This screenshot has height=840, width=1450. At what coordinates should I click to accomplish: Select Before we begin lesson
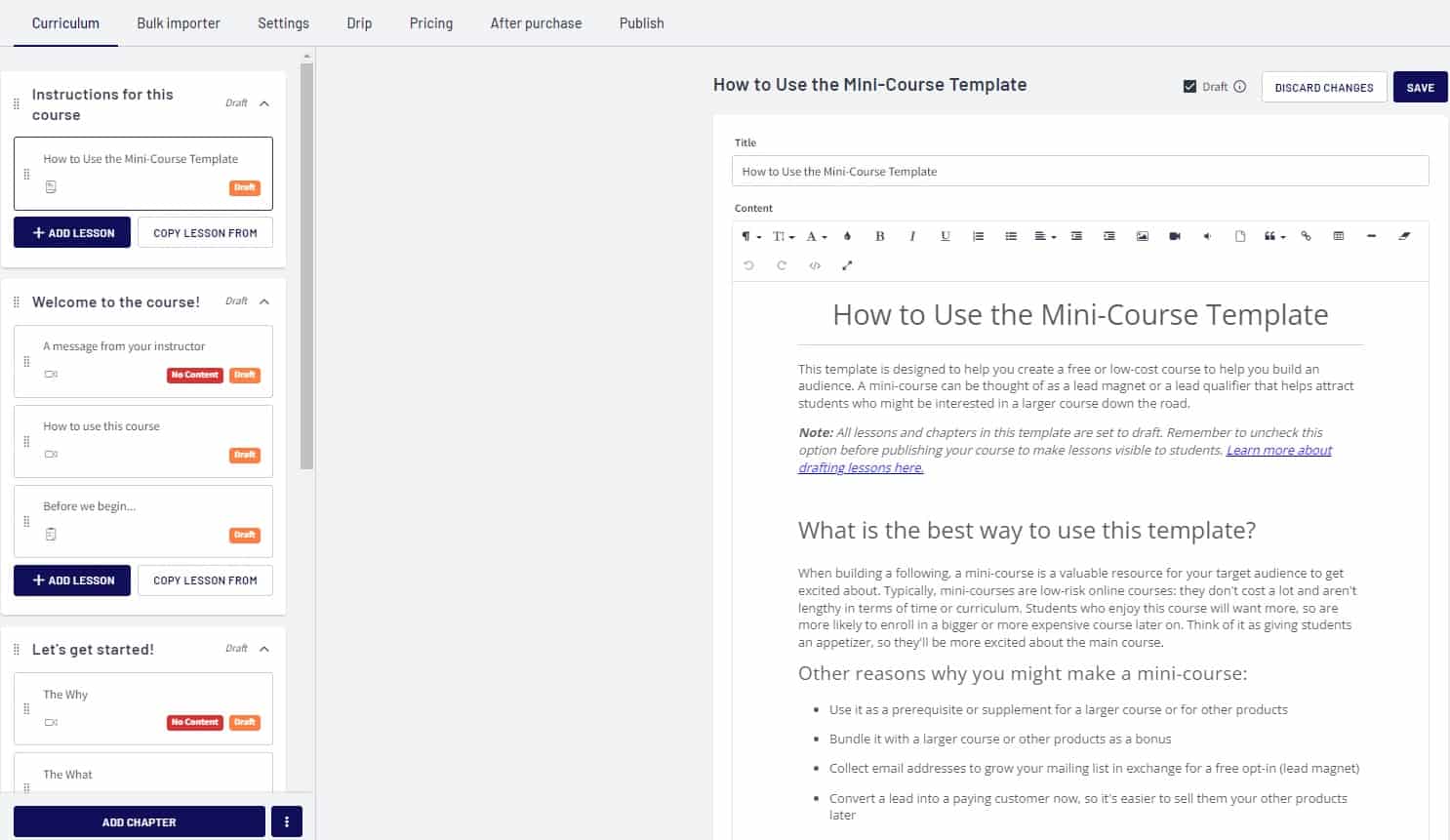click(x=143, y=521)
